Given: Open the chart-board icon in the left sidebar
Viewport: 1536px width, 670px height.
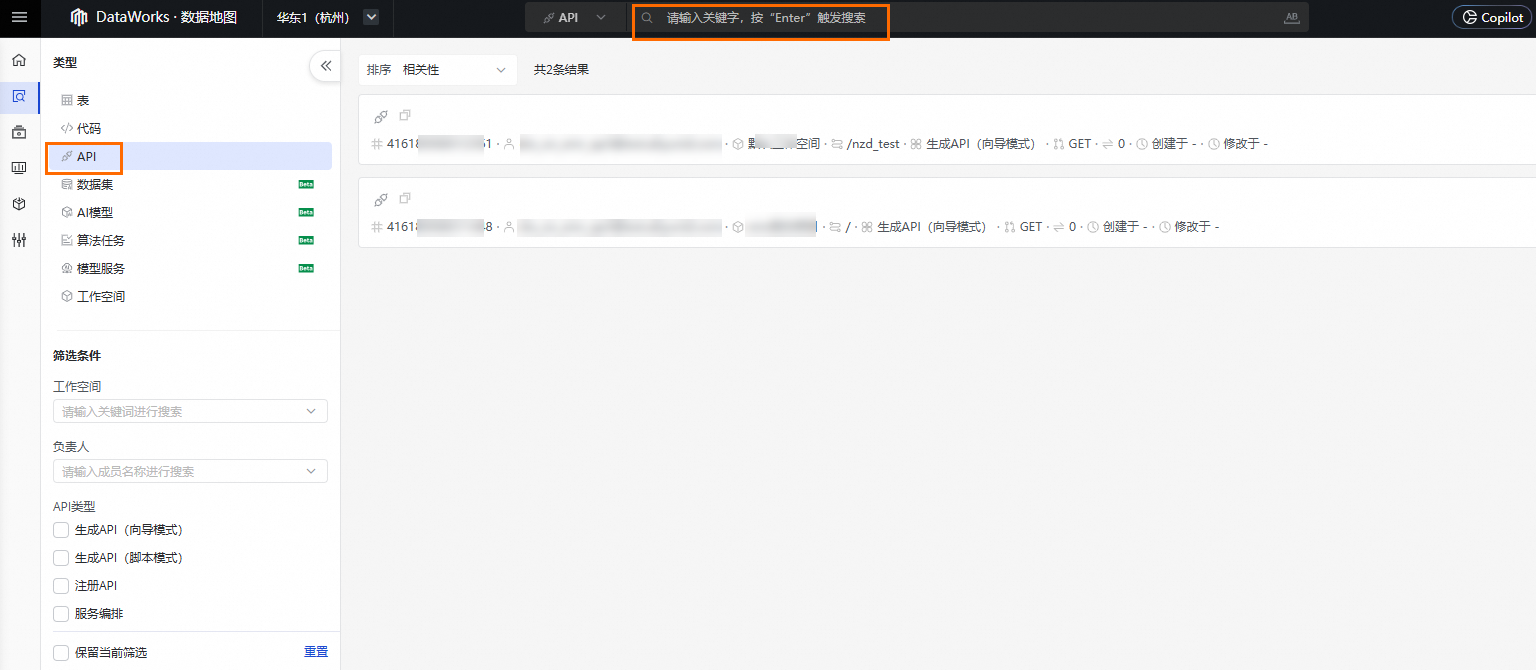Looking at the screenshot, I should point(19,168).
